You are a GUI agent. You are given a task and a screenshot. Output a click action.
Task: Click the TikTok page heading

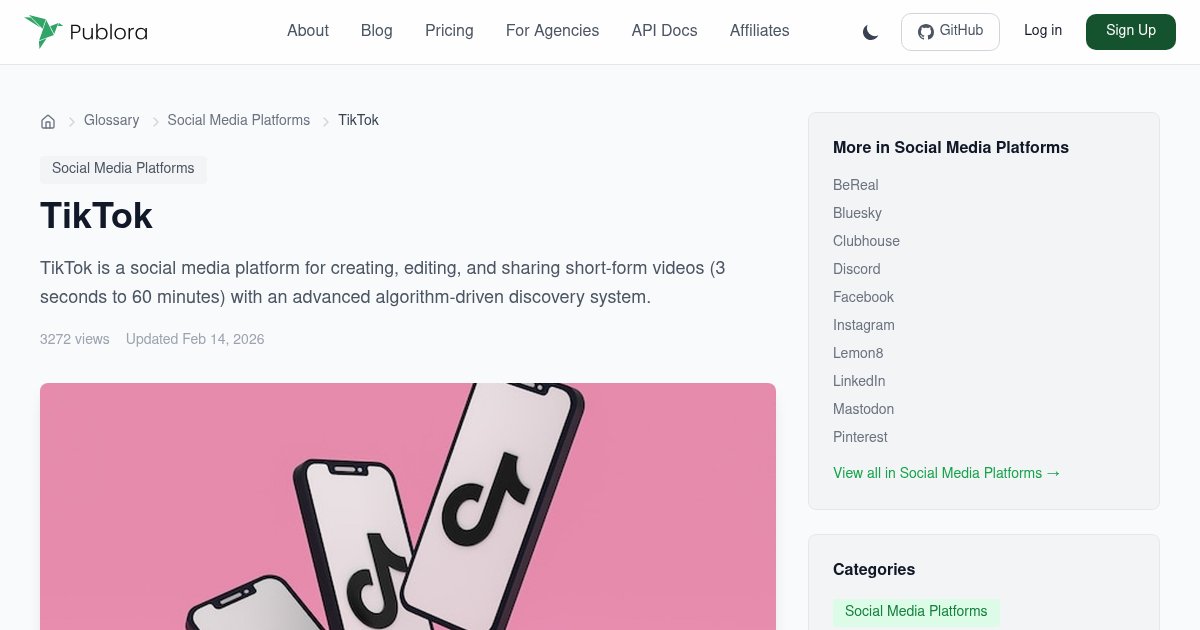pos(96,216)
